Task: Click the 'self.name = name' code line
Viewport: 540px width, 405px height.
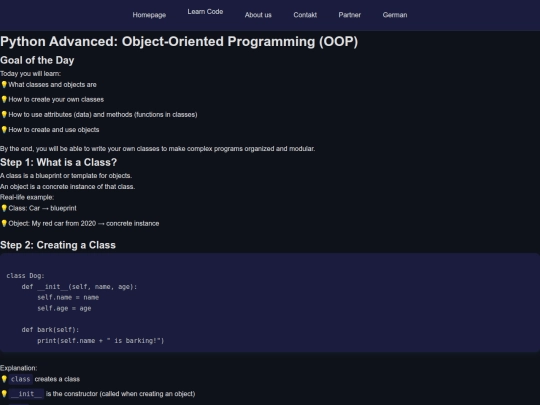Action: point(68,298)
